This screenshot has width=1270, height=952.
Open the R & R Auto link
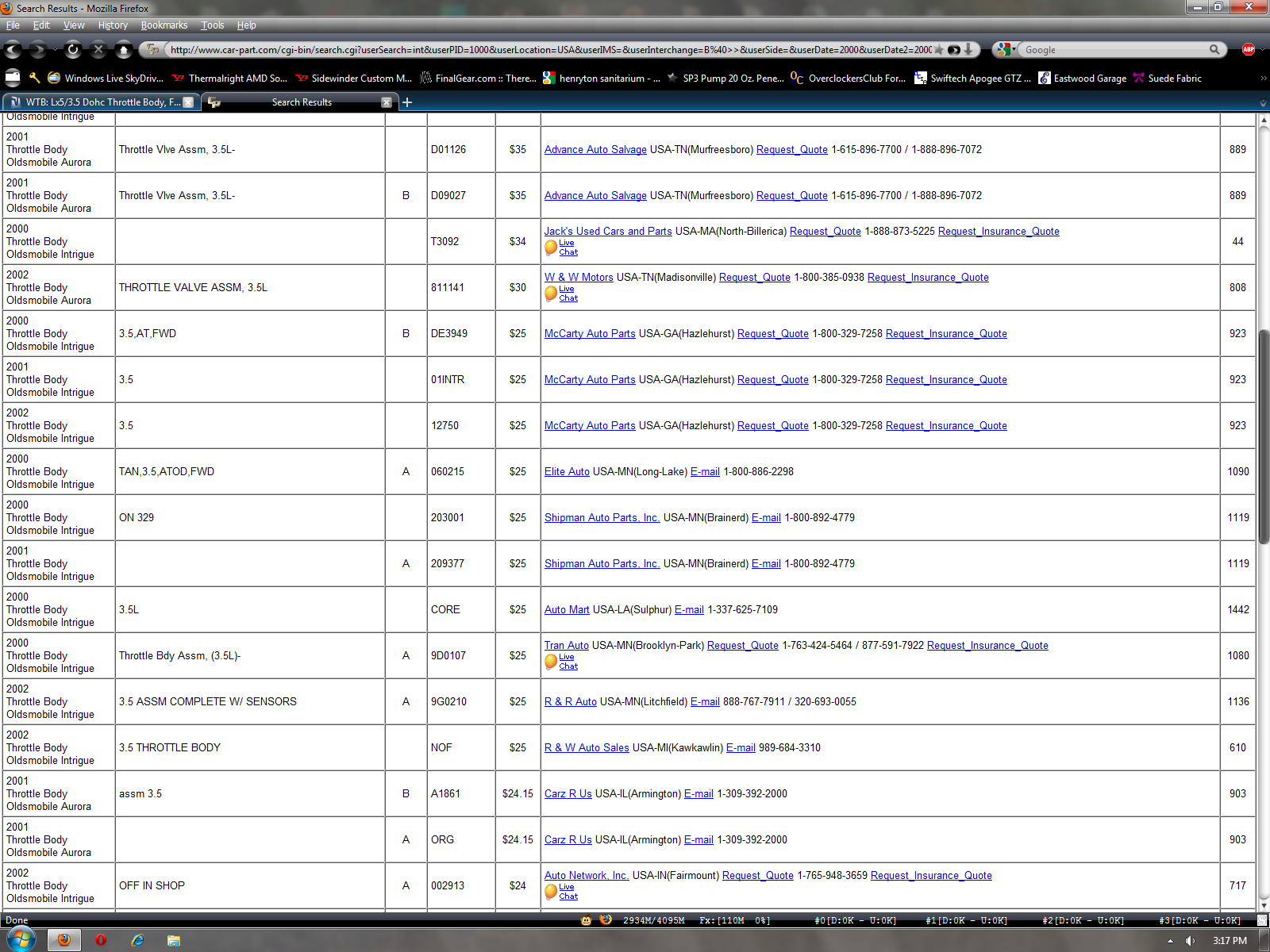tap(571, 701)
